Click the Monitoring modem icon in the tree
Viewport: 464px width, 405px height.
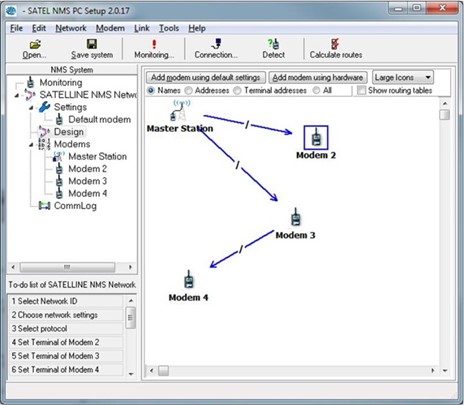pos(31,82)
